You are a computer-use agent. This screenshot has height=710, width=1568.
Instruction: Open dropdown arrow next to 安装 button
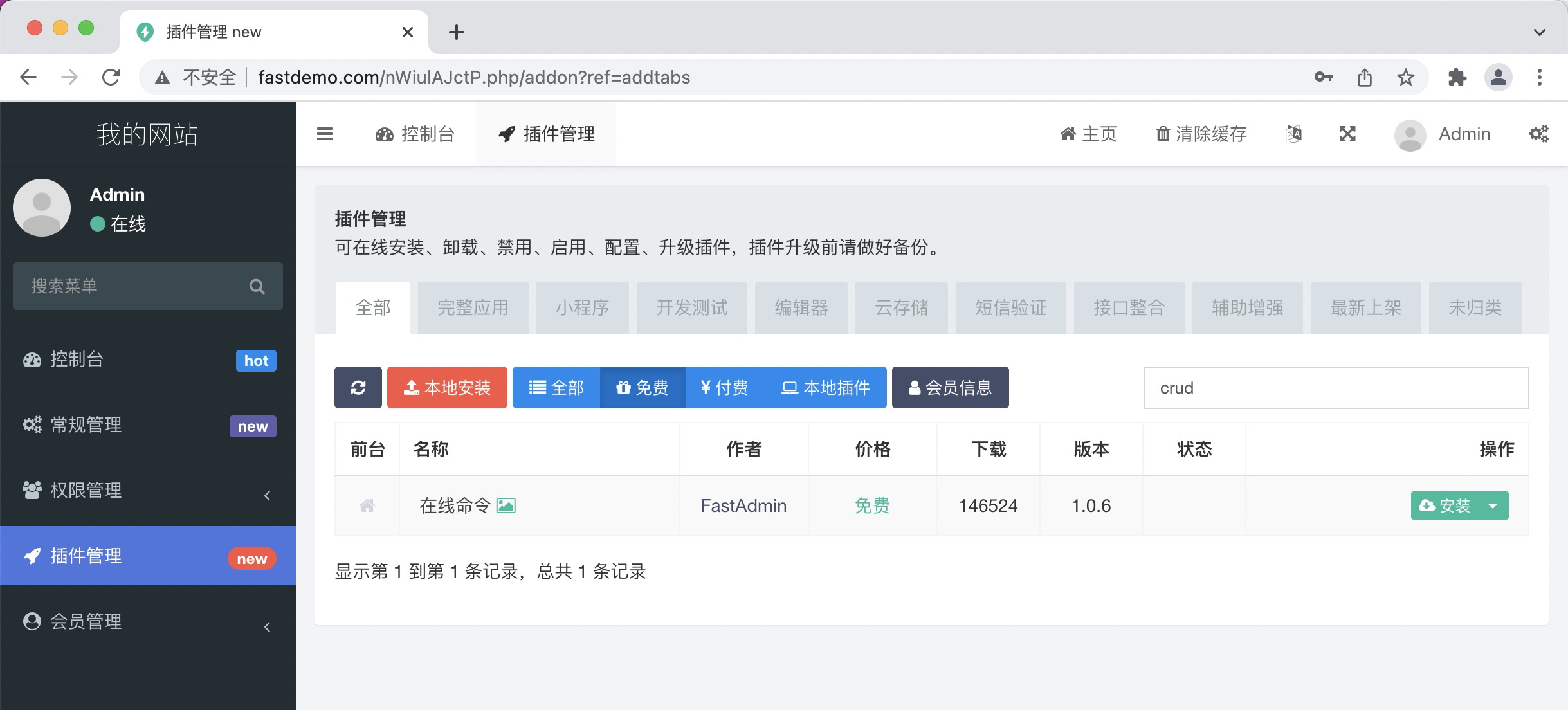coord(1493,505)
